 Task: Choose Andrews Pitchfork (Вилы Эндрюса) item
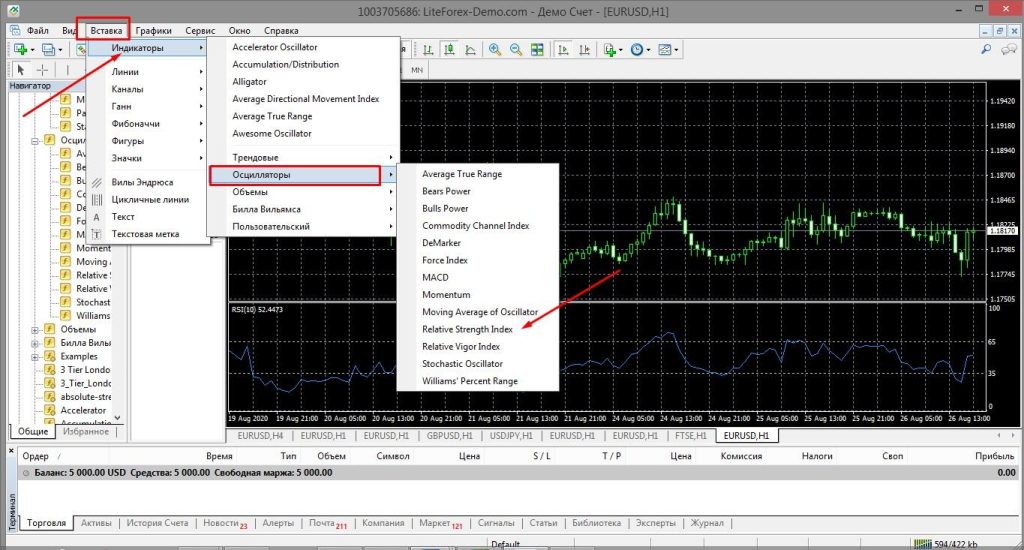point(142,182)
